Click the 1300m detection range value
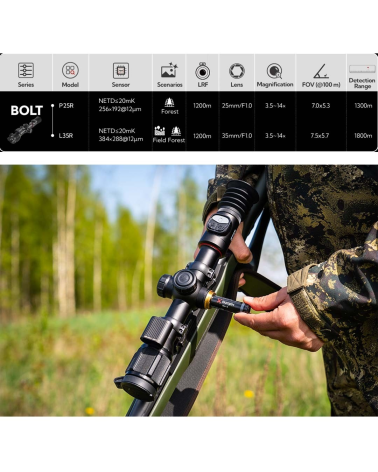 (363, 106)
